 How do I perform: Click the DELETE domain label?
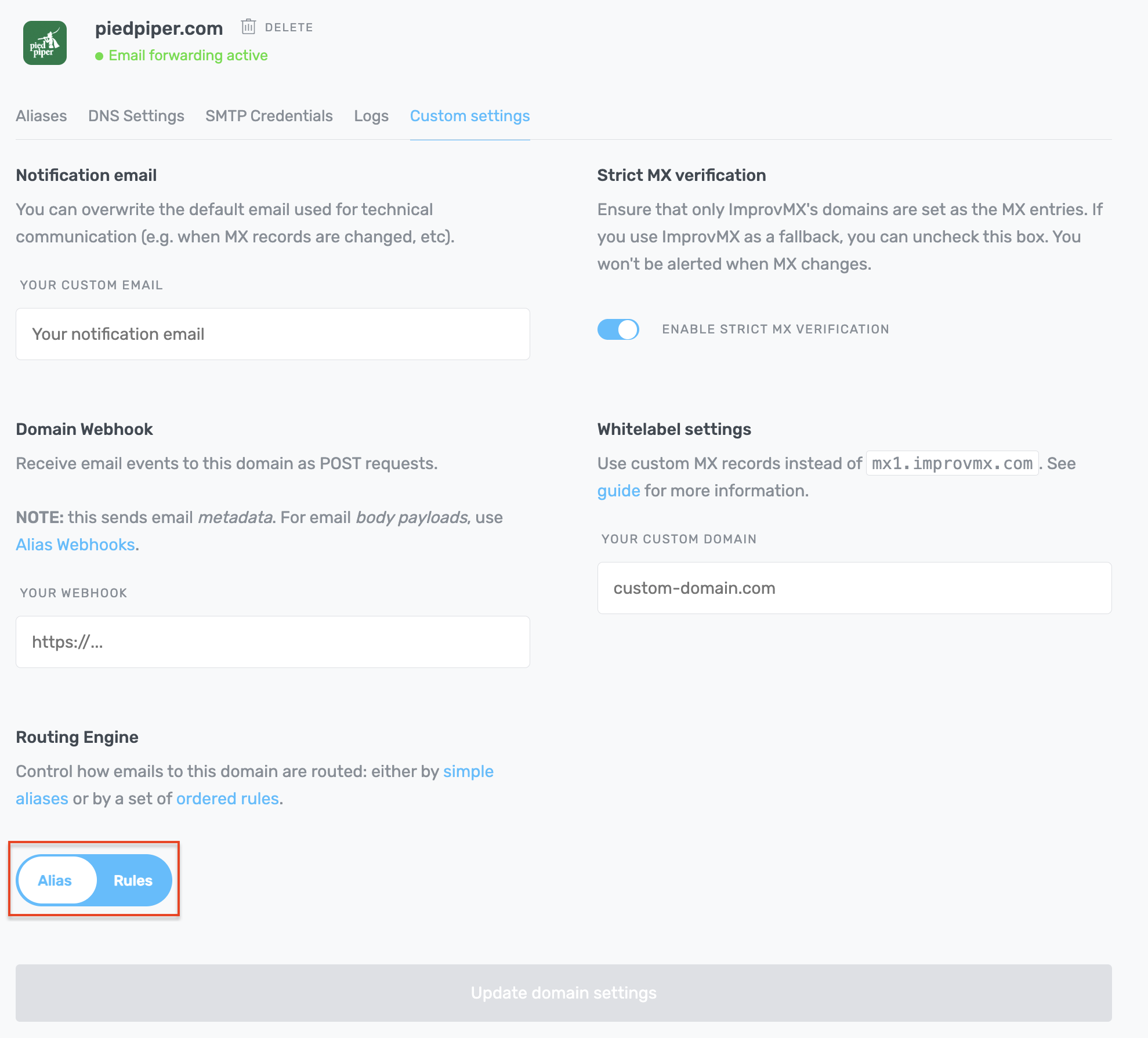tap(288, 27)
